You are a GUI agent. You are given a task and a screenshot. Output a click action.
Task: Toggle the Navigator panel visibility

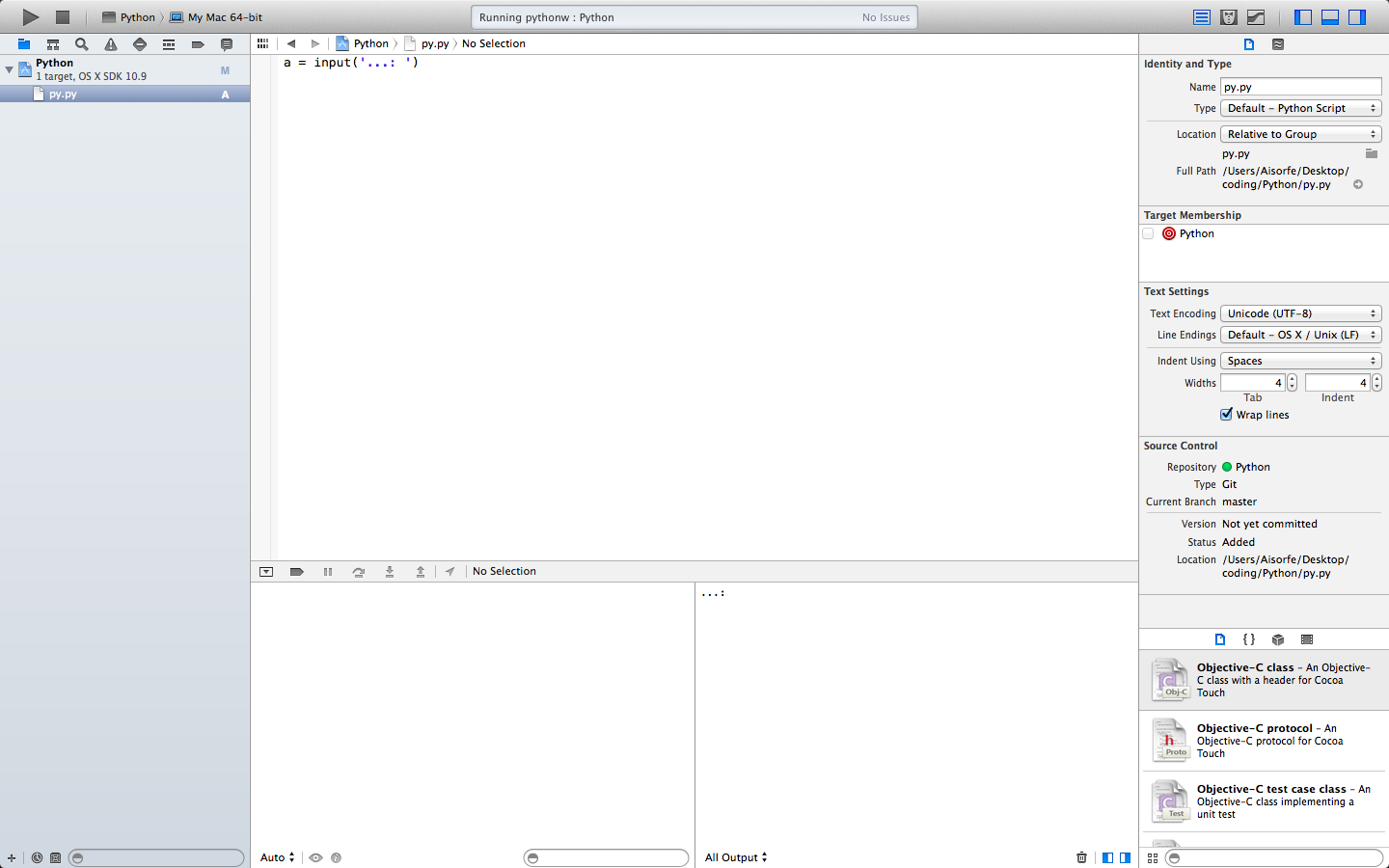click(x=1303, y=16)
